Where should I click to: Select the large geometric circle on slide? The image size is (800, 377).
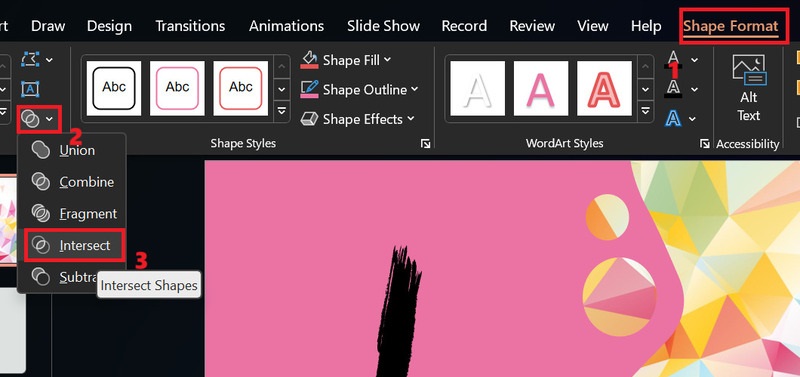coord(619,297)
